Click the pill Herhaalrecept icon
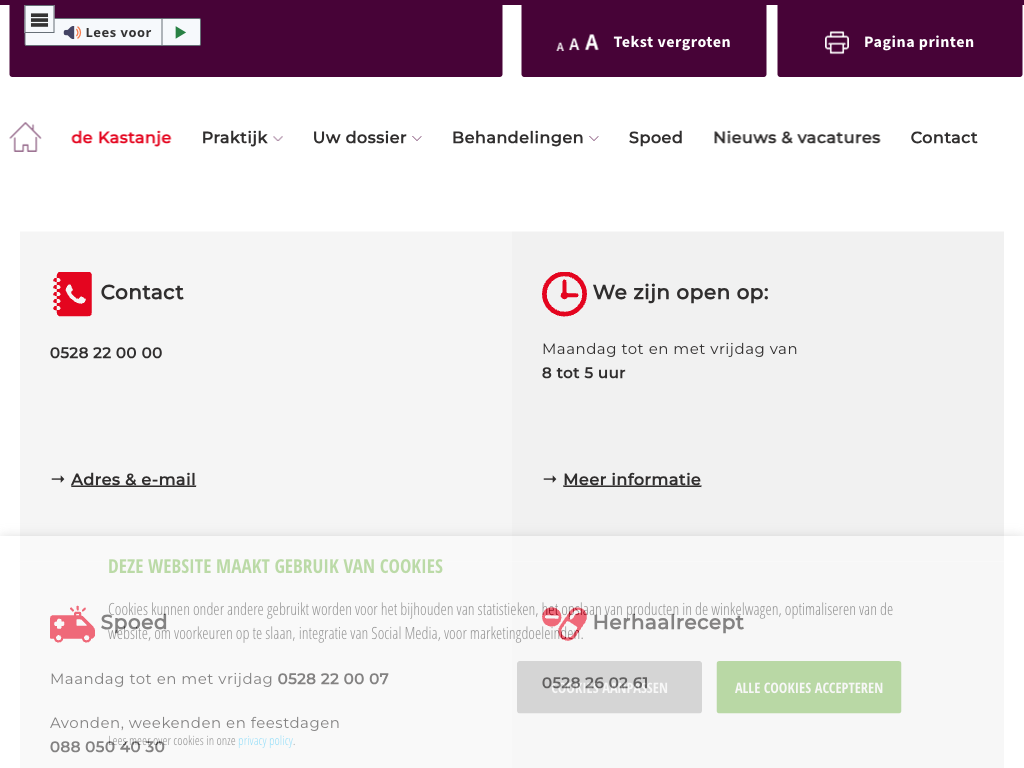The width and height of the screenshot is (1024, 768). (564, 623)
